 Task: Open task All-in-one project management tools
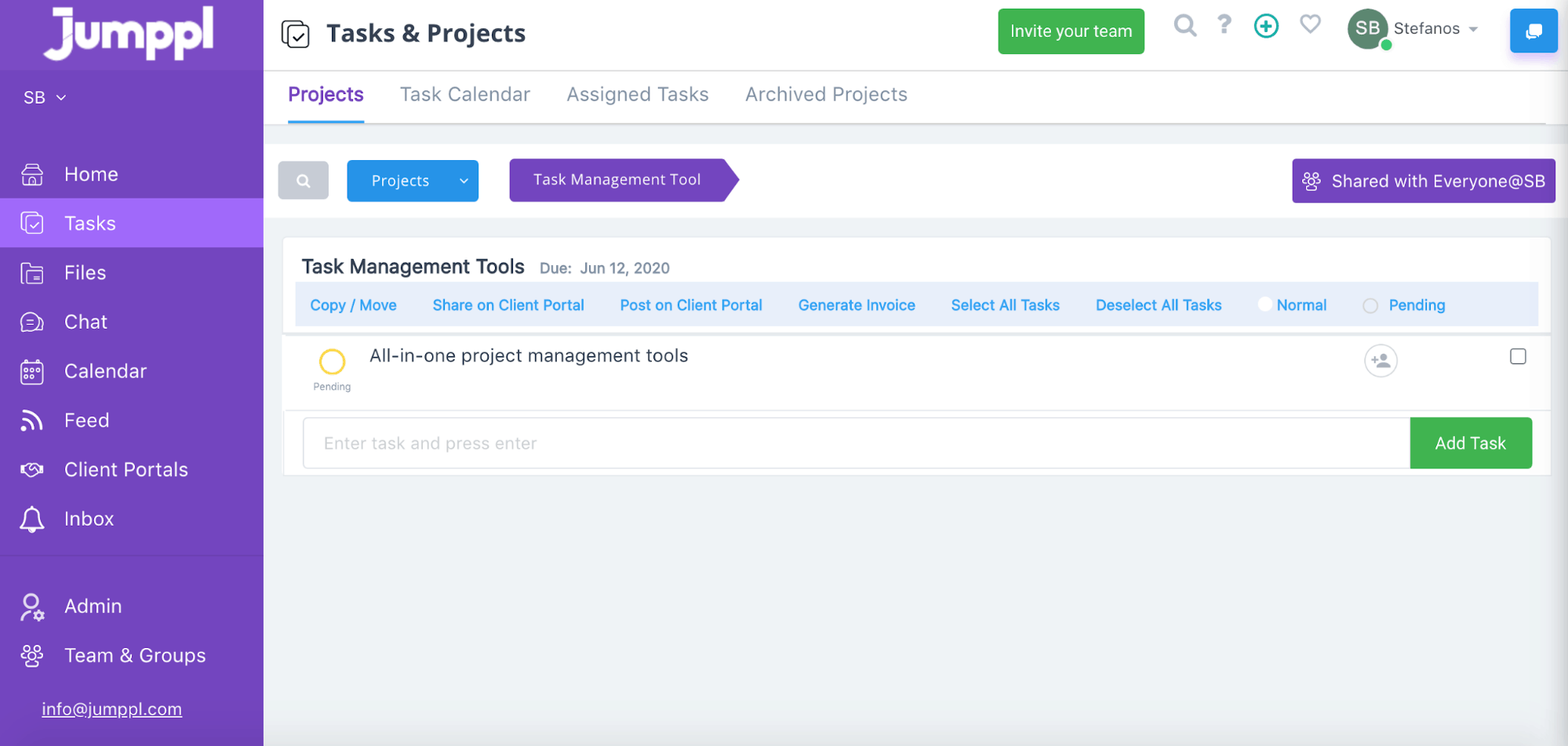point(529,356)
